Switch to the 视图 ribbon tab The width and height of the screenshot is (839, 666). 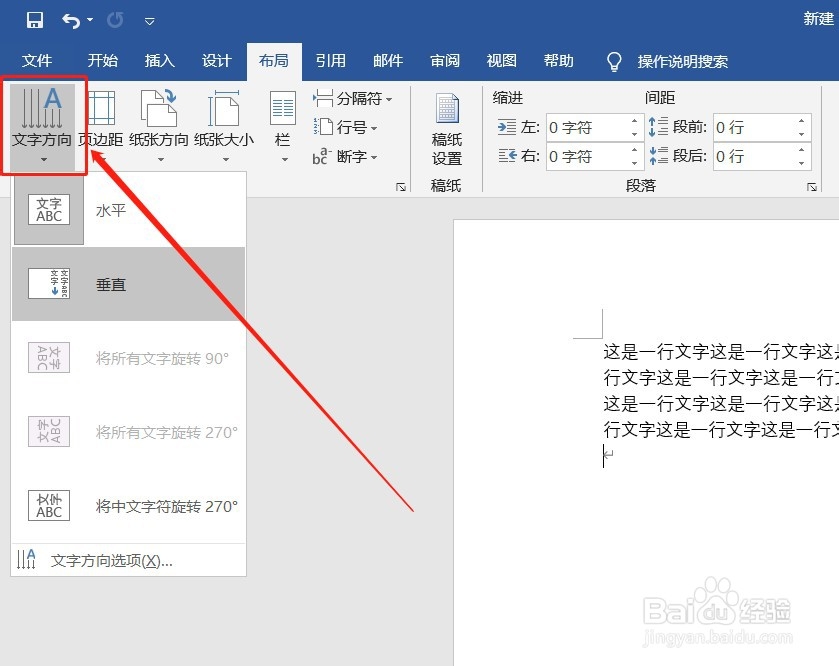tap(500, 60)
